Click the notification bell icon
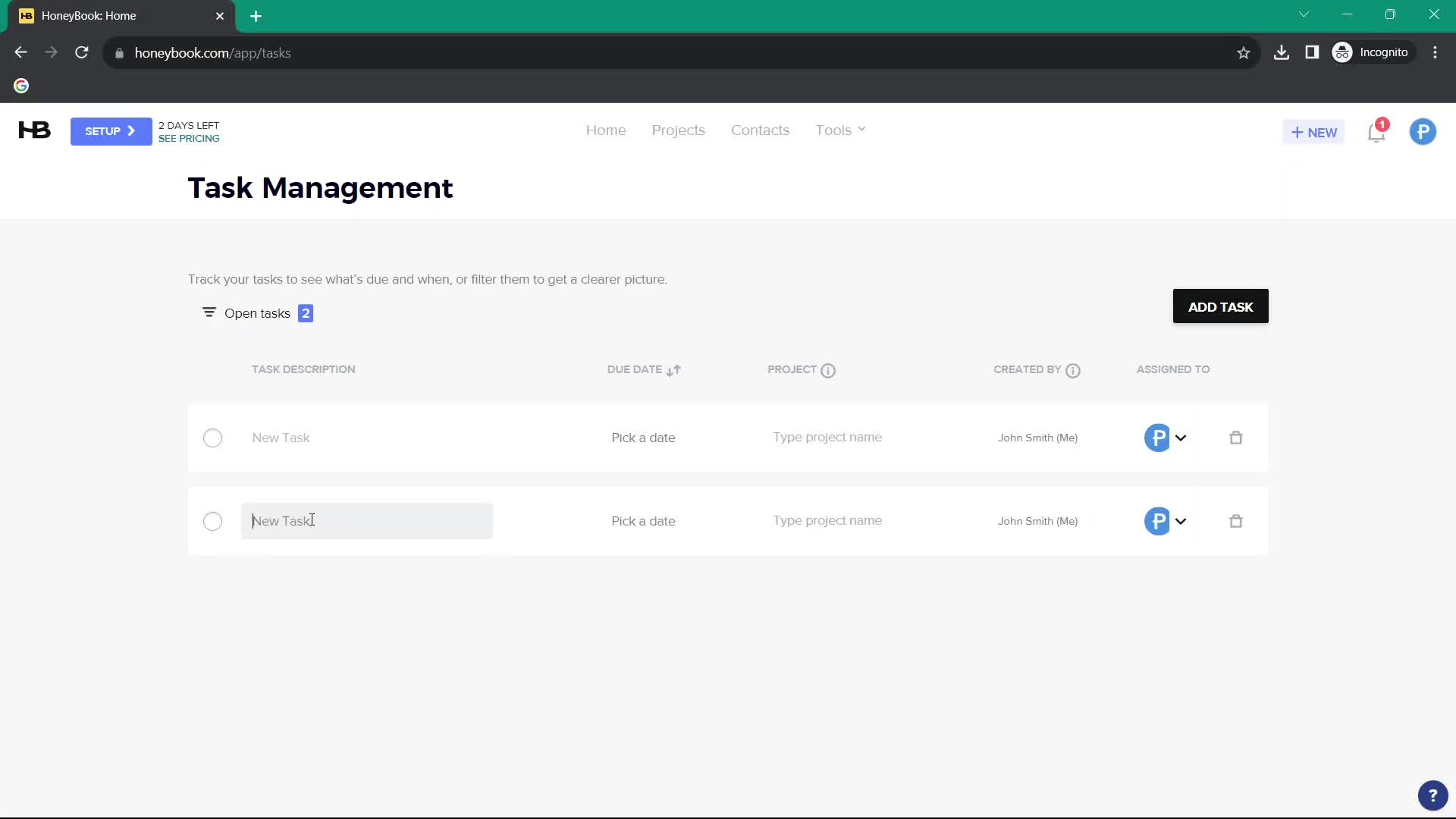This screenshot has height=819, width=1456. (1376, 131)
